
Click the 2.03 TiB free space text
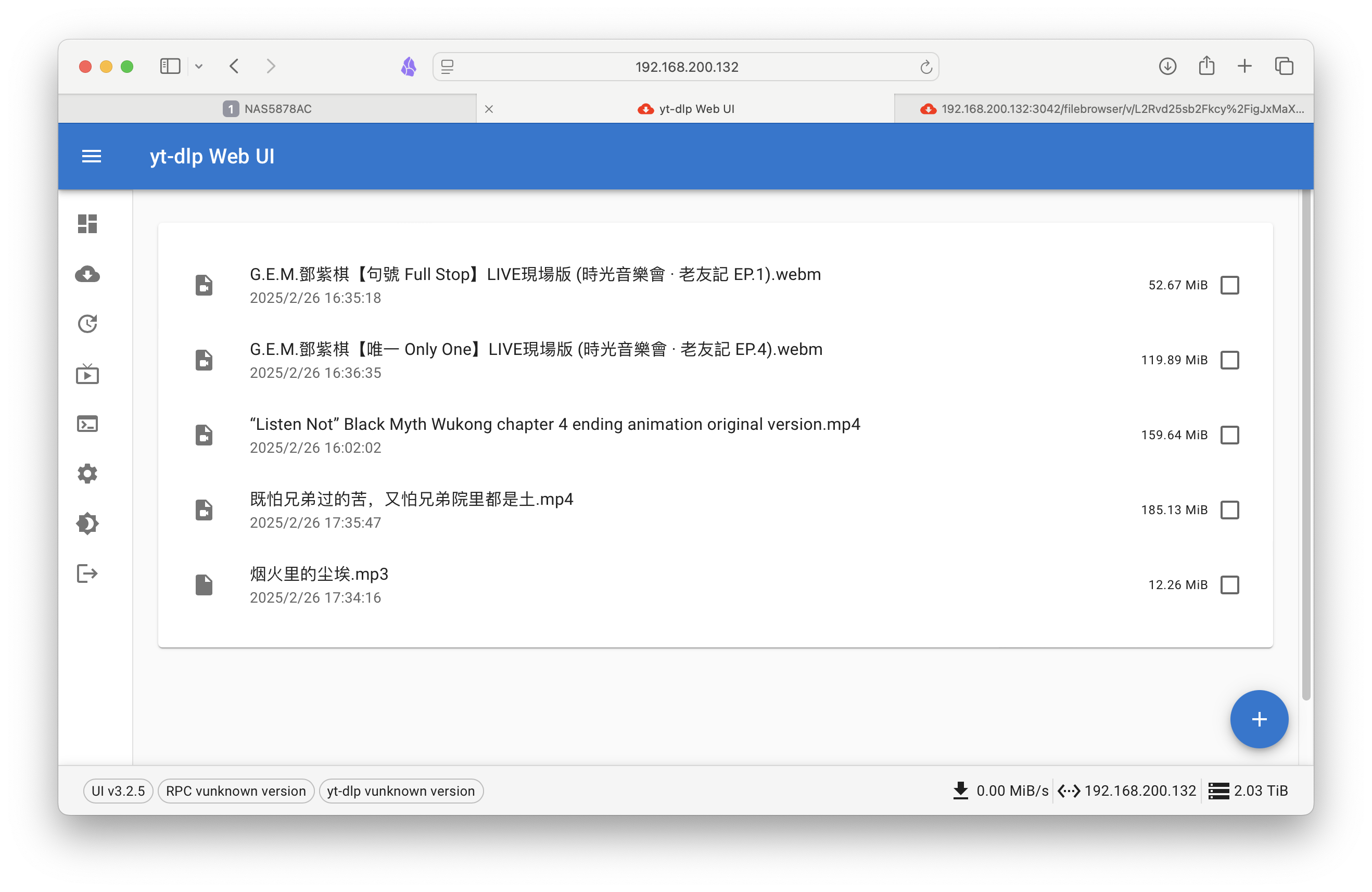coord(1261,791)
